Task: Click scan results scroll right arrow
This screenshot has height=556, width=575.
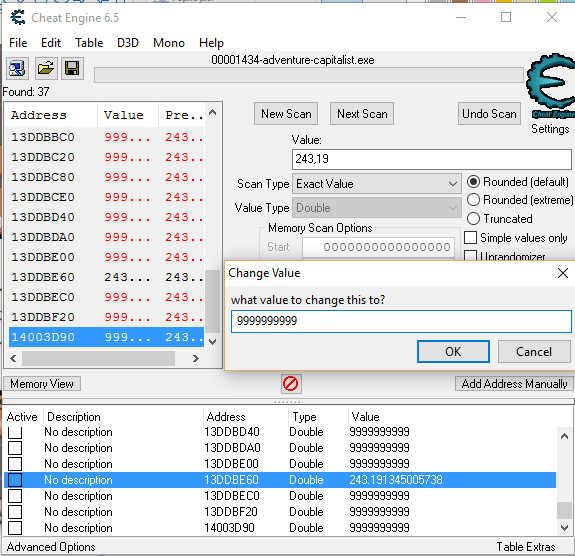Action: tap(196, 358)
